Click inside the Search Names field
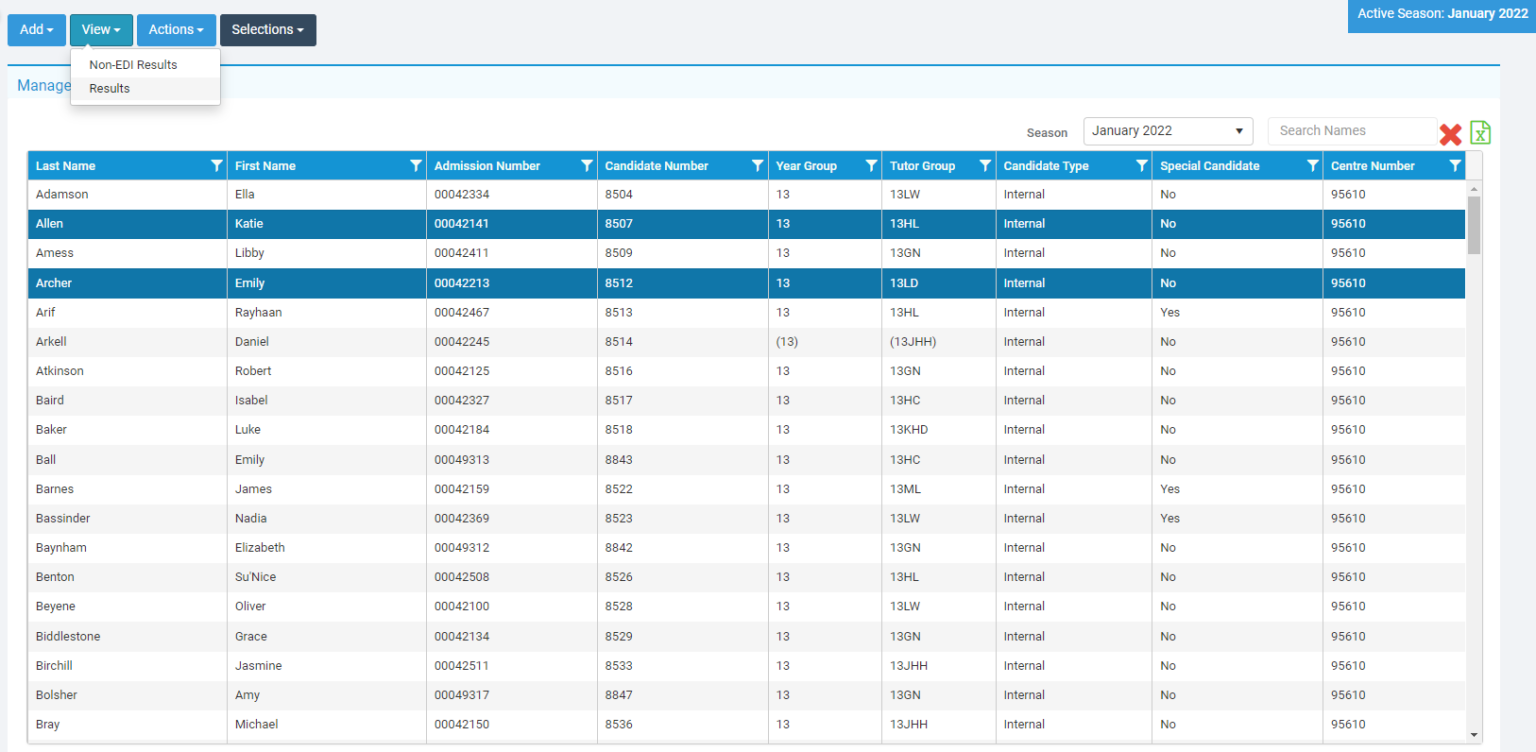1536x752 pixels. pos(1352,130)
